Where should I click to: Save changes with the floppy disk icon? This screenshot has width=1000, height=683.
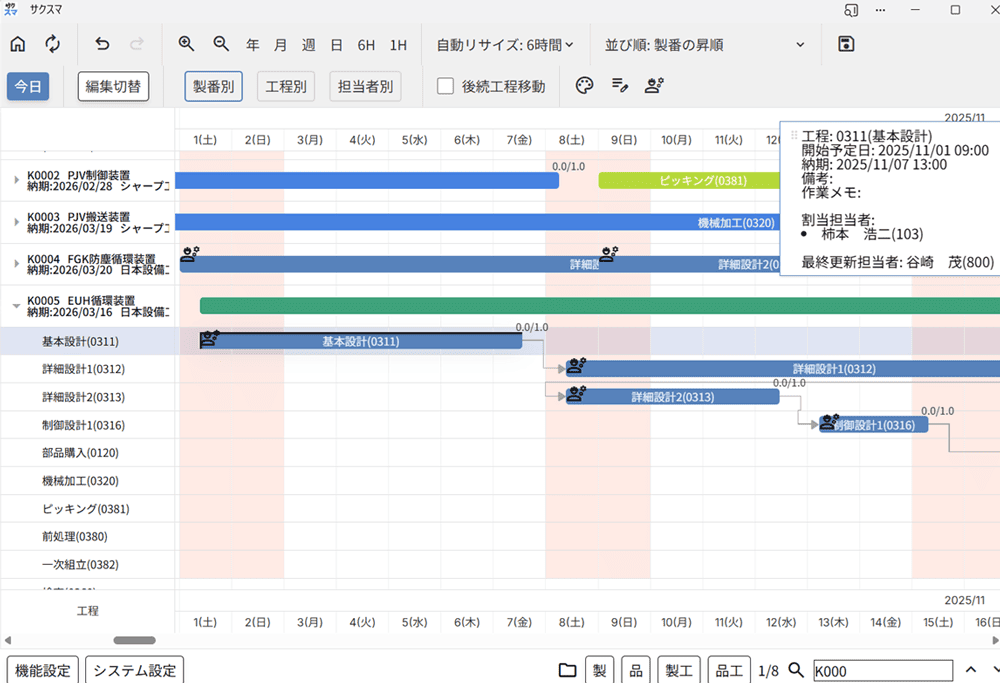click(846, 44)
